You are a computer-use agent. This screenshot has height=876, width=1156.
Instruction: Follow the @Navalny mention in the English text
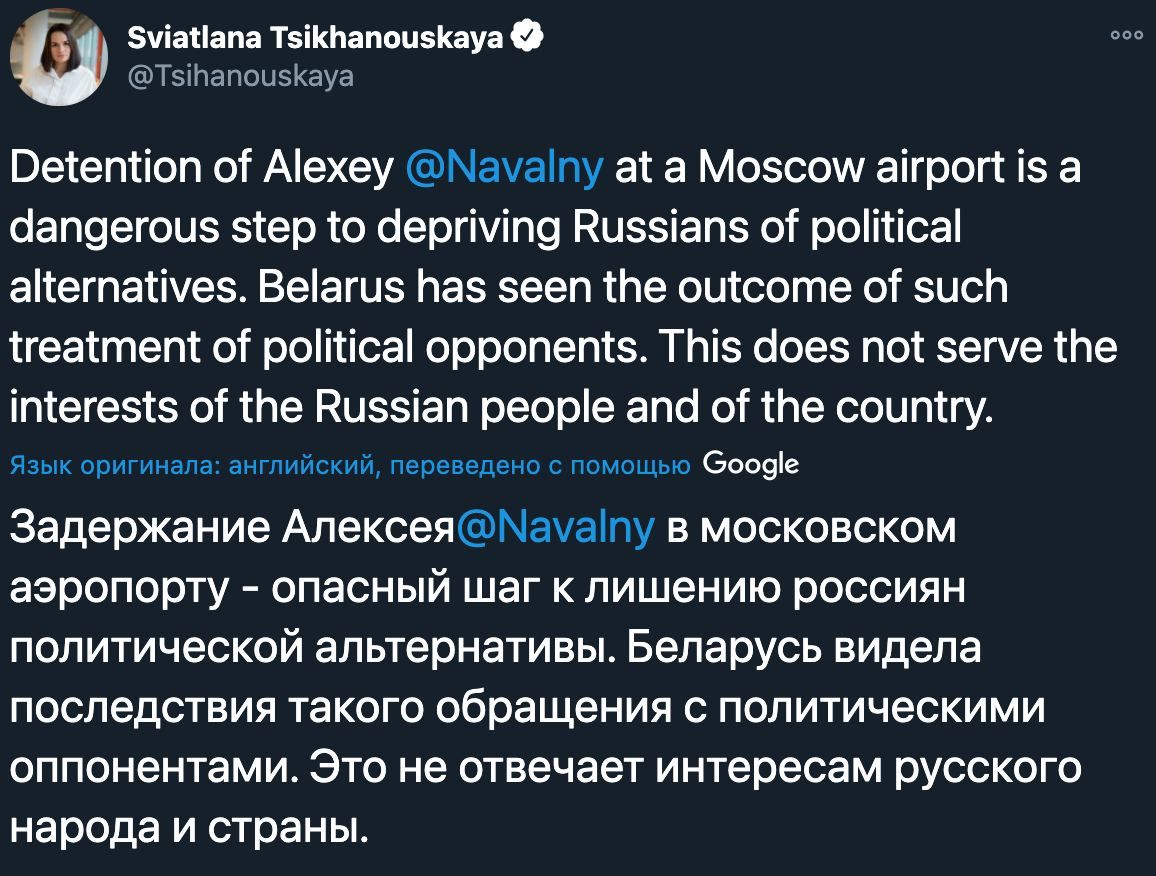(x=504, y=167)
